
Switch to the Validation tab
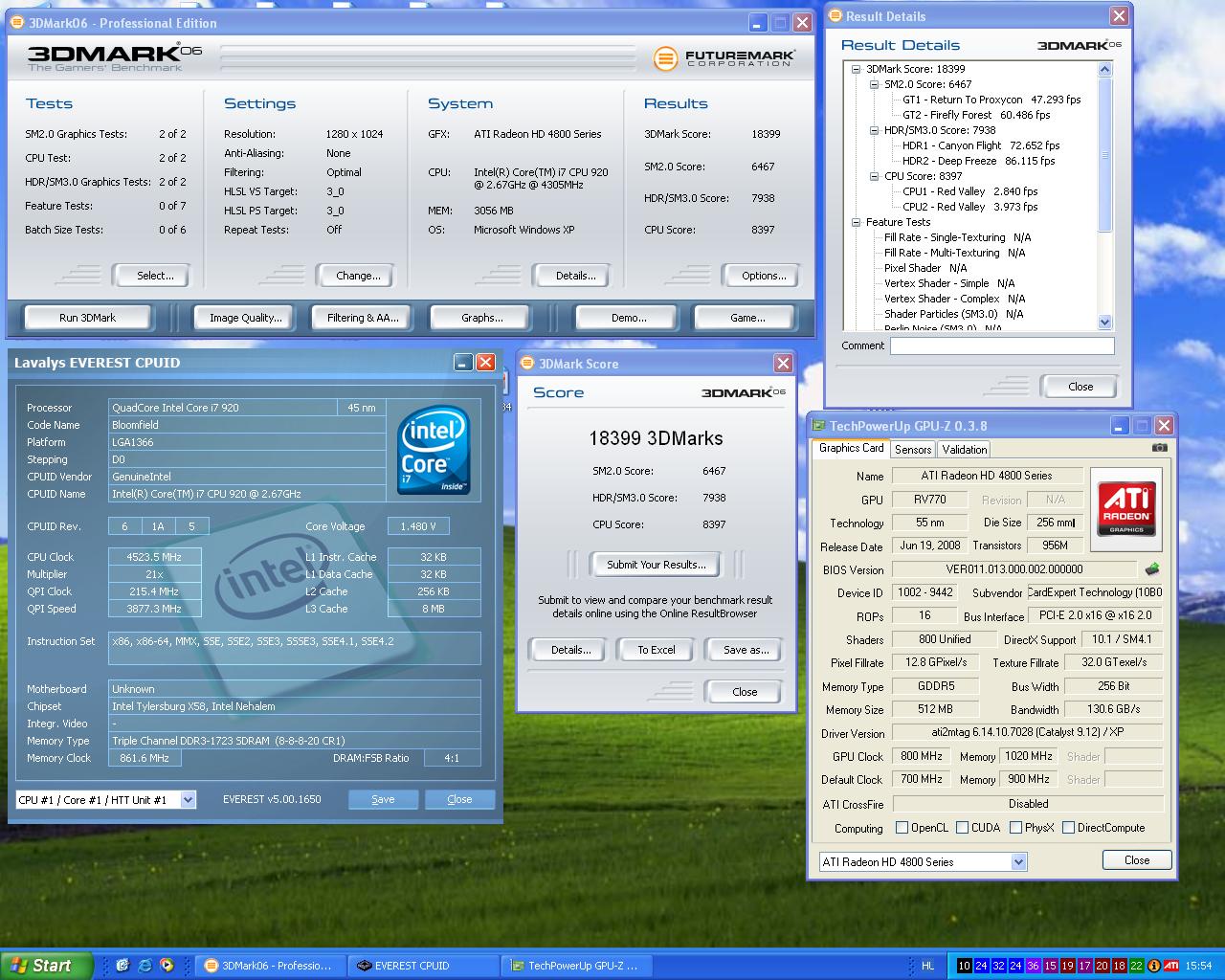pos(964,450)
